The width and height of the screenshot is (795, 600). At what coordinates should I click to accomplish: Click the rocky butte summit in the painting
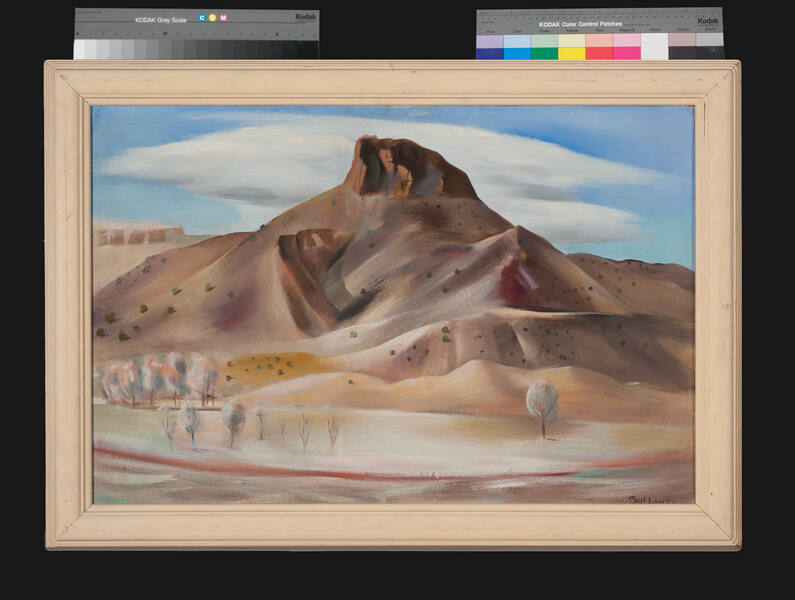click(410, 167)
